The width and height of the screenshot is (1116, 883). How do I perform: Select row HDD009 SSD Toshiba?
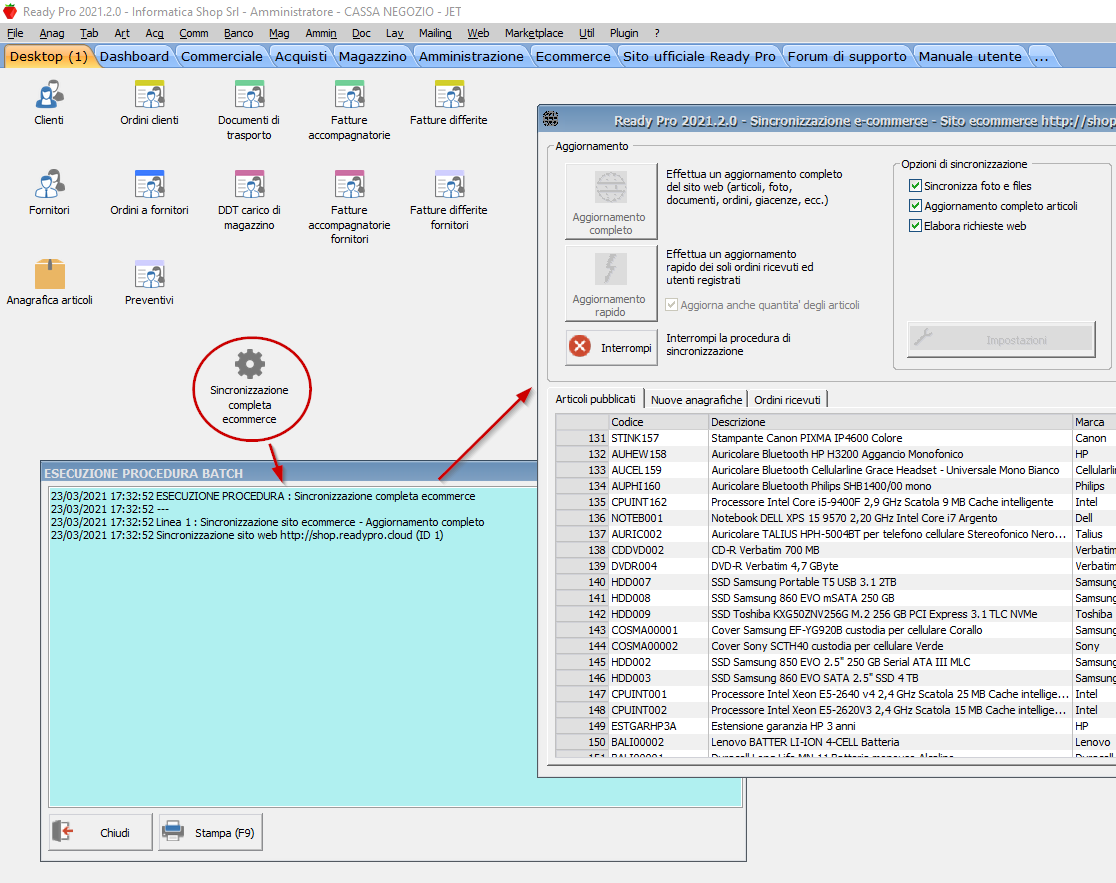[836, 614]
